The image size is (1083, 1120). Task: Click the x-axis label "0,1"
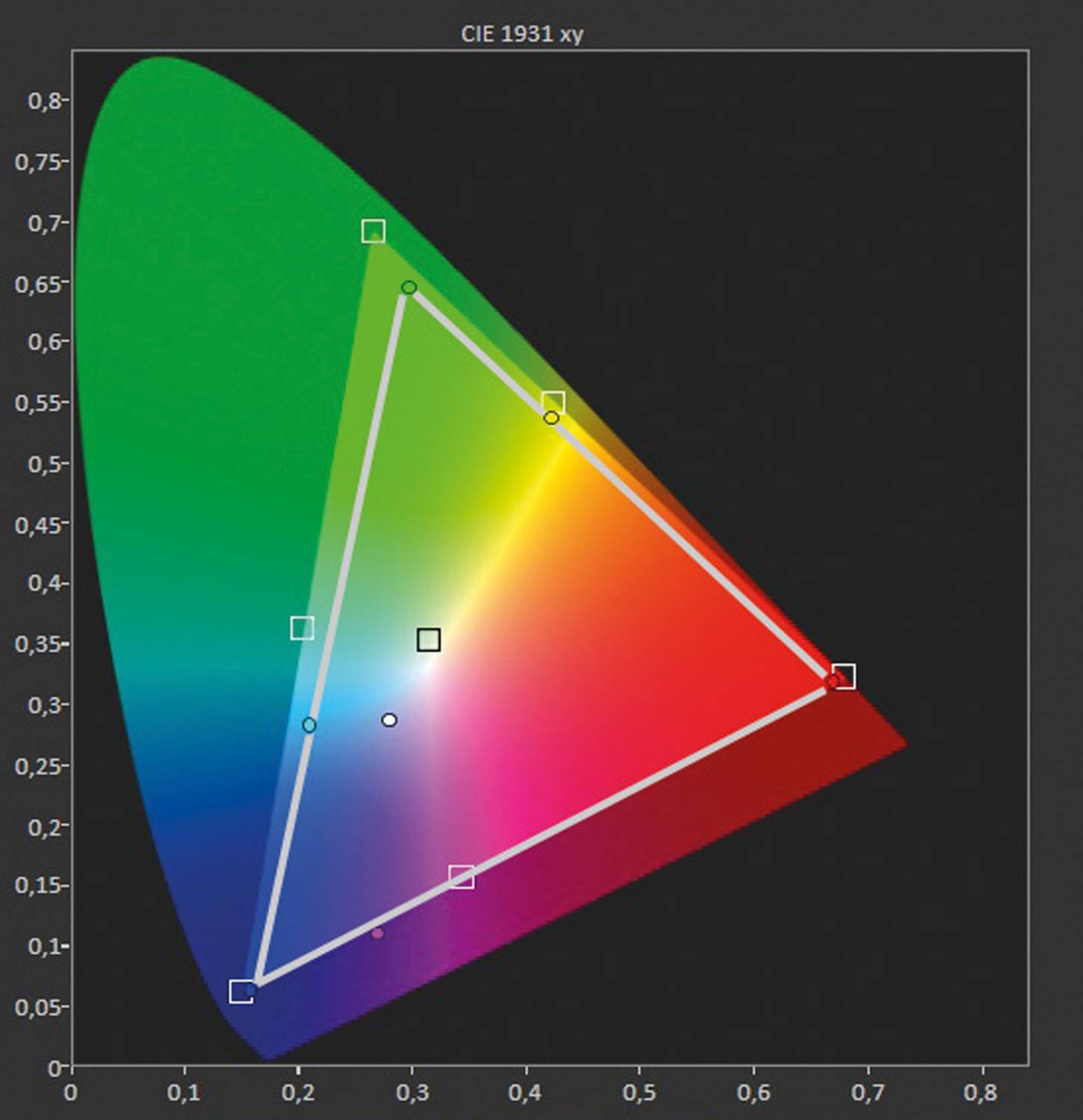(x=184, y=1093)
